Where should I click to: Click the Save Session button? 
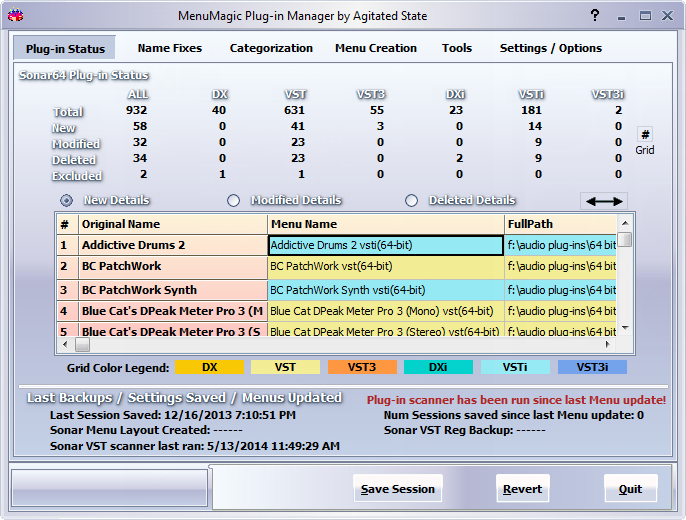click(398, 489)
